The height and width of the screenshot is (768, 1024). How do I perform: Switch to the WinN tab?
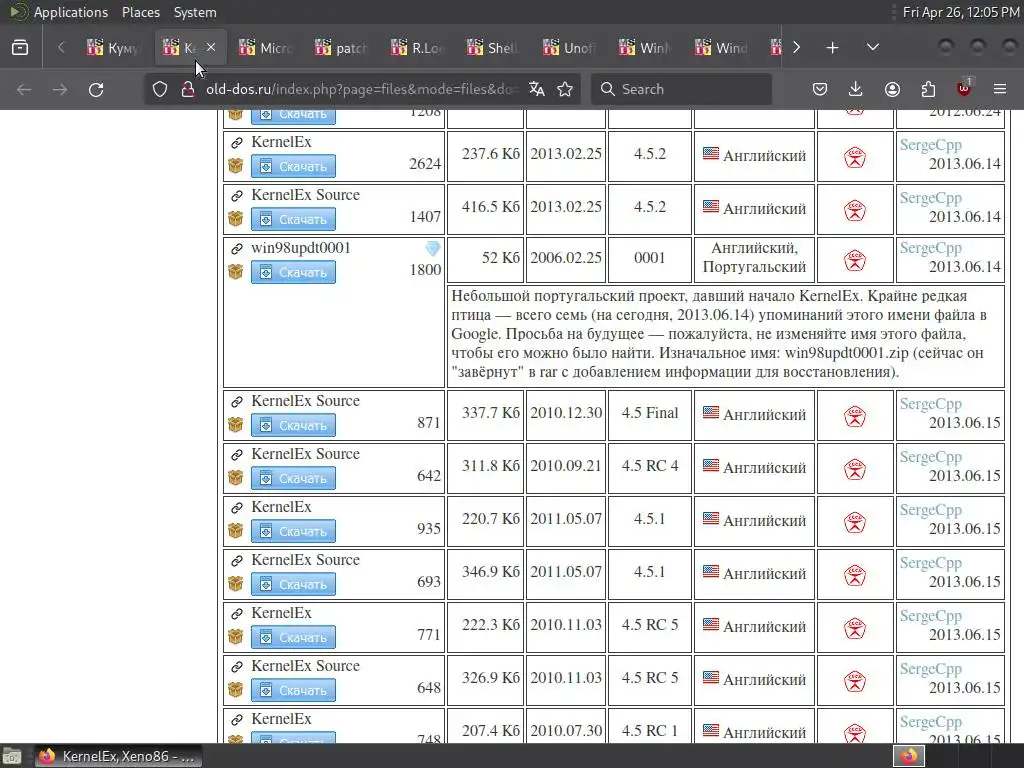645,48
